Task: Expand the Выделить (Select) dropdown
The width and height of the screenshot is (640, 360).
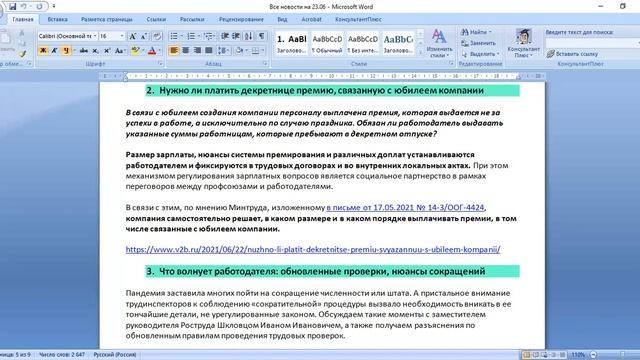Action: click(x=498, y=54)
